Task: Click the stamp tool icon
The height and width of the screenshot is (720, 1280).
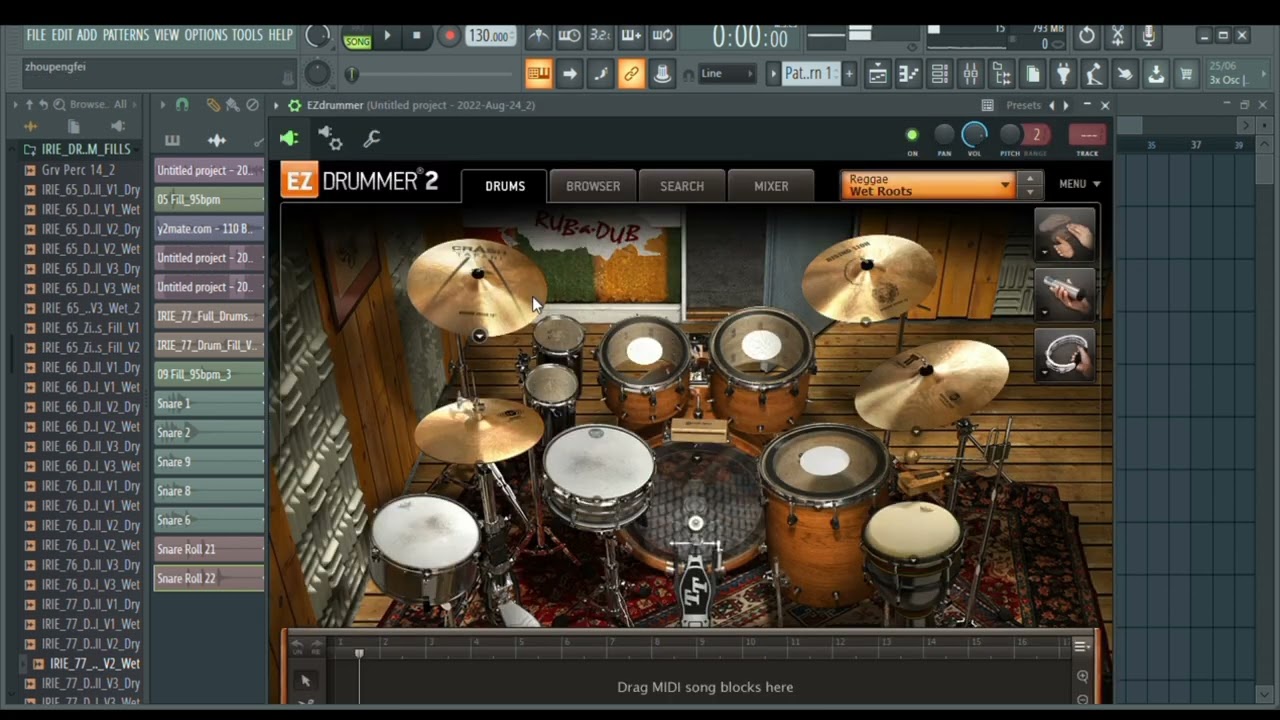Action: click(662, 73)
